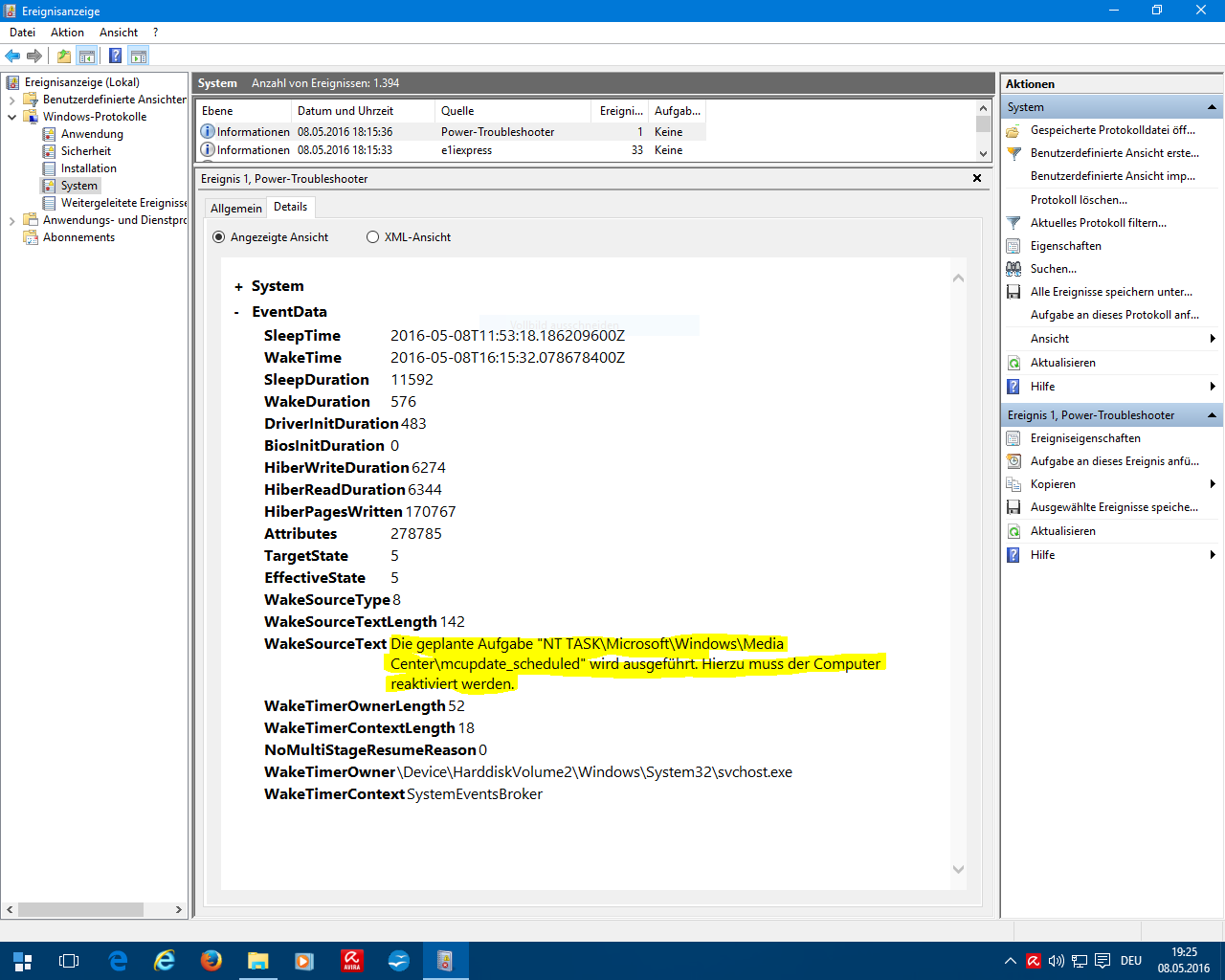Collapse the Ereignis 1 actions section
The height and width of the screenshot is (980, 1225).
coord(1212,415)
